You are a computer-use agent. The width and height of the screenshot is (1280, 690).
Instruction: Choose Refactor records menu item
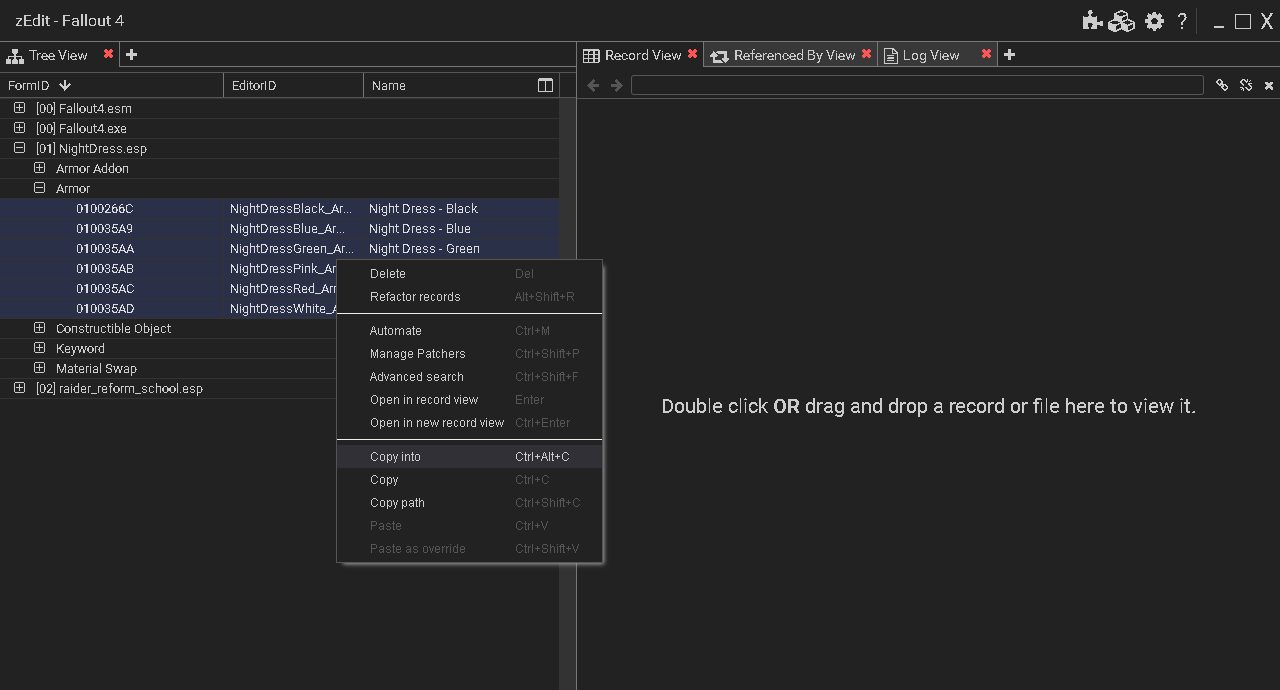tap(470, 297)
